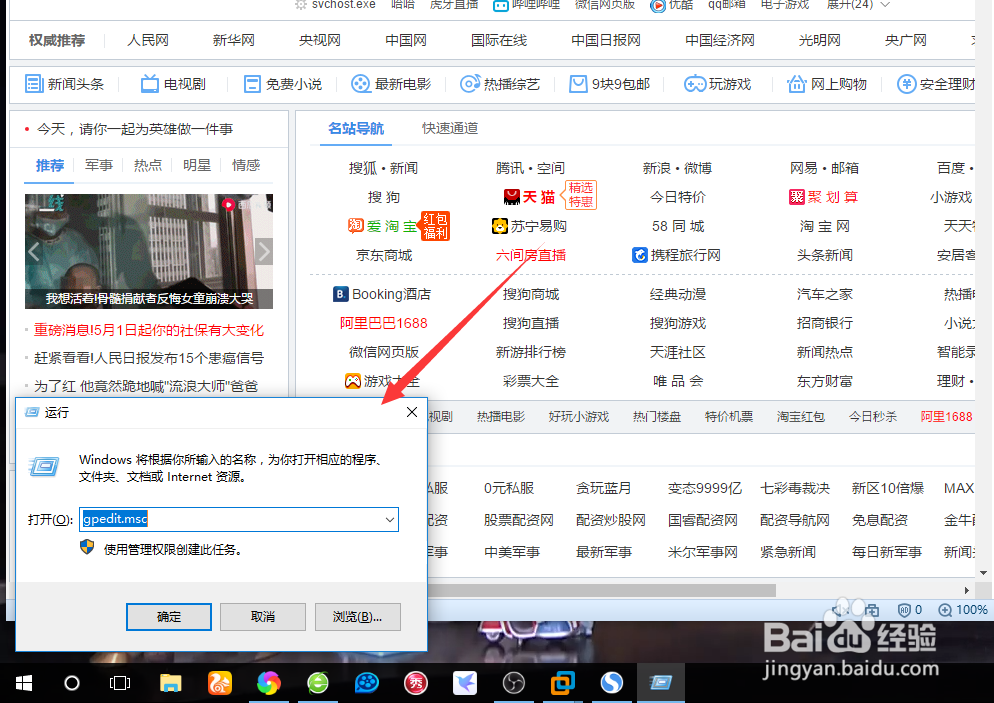Open the 今天，请你一起为英雄做一件事 headline
The width and height of the screenshot is (994, 703).
tap(134, 129)
